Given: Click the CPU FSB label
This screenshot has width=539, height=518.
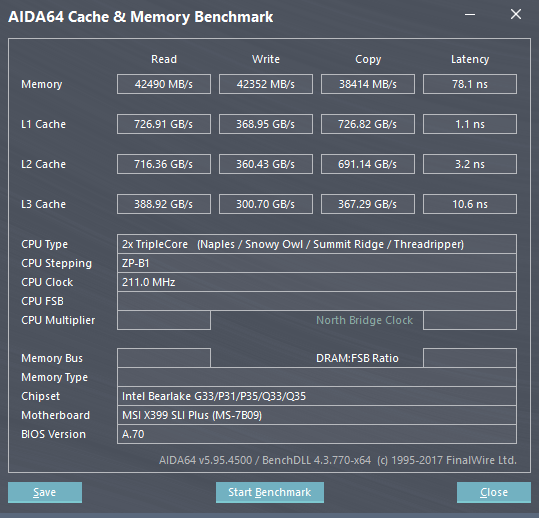Looking at the screenshot, I should click(42, 301).
